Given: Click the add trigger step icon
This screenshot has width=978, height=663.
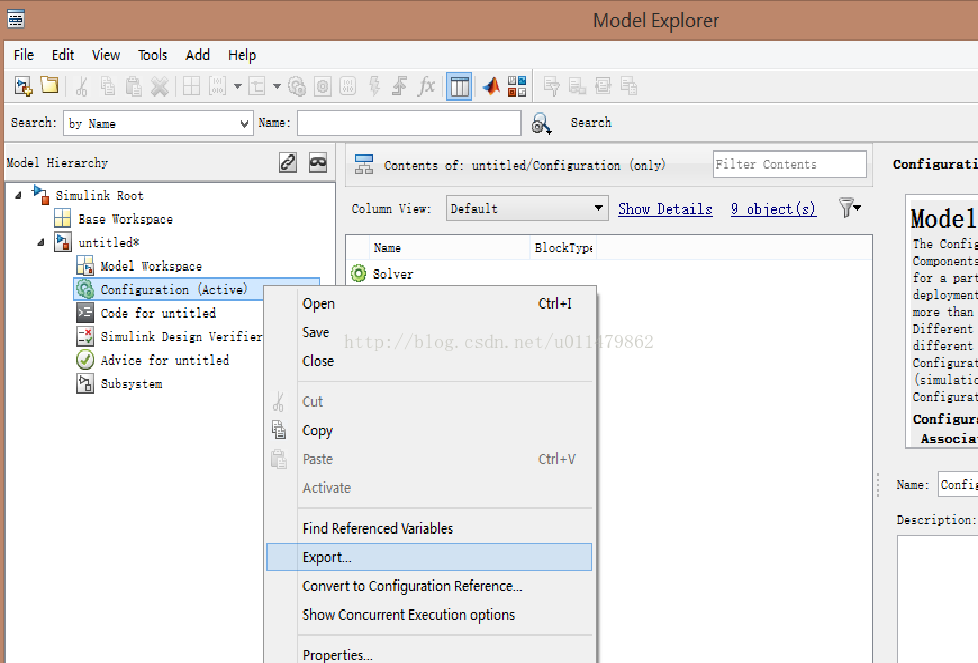Looking at the screenshot, I should (399, 86).
